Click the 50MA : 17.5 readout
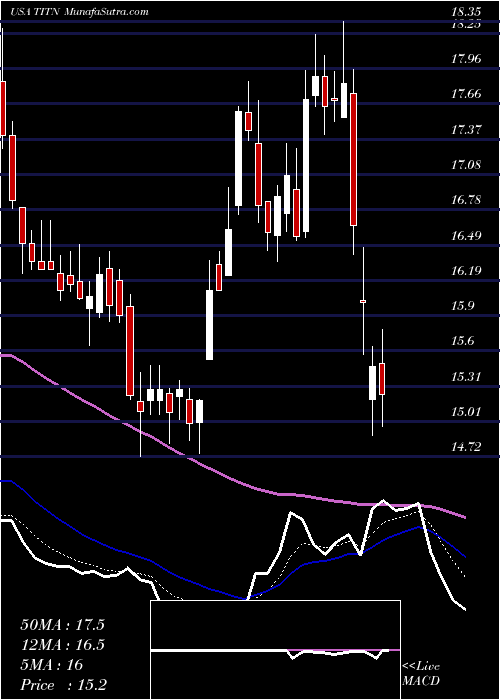The height and width of the screenshot is (700, 500). (x=62, y=625)
